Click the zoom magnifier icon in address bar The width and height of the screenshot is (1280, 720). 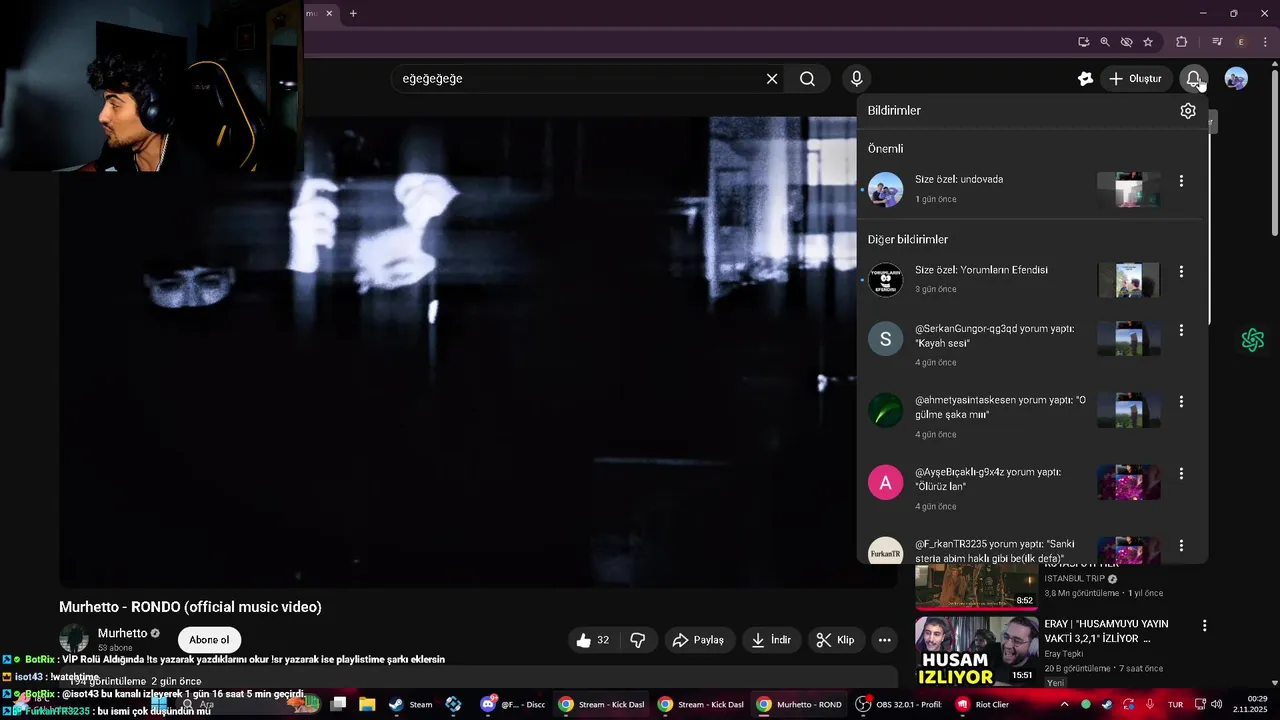click(1105, 42)
